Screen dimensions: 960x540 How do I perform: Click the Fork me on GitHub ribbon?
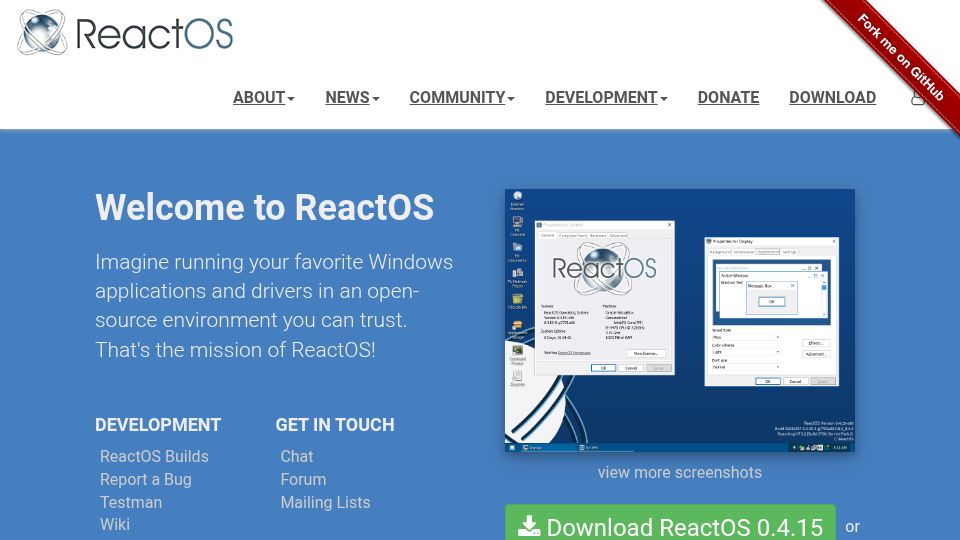click(x=900, y=57)
